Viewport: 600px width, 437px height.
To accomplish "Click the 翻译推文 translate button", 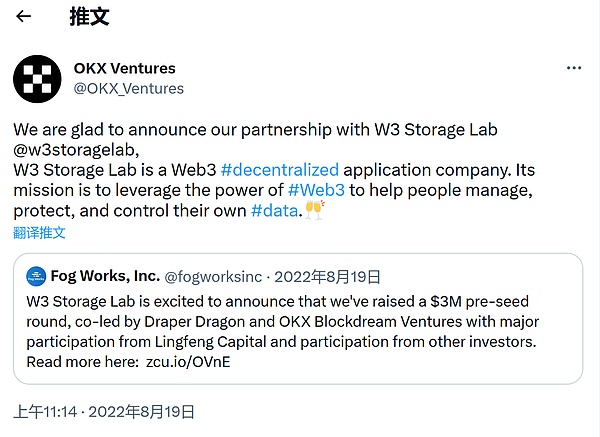I will (39, 233).
